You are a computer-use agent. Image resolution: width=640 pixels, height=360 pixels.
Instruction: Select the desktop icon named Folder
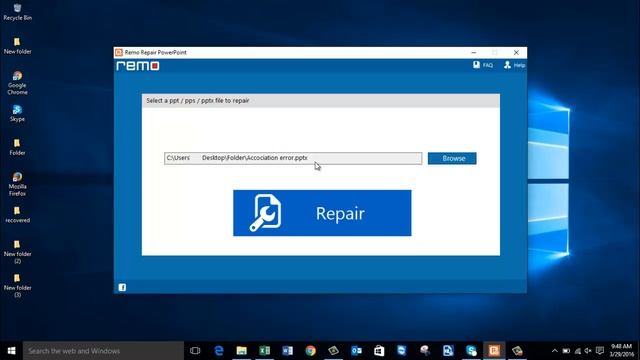(17, 147)
